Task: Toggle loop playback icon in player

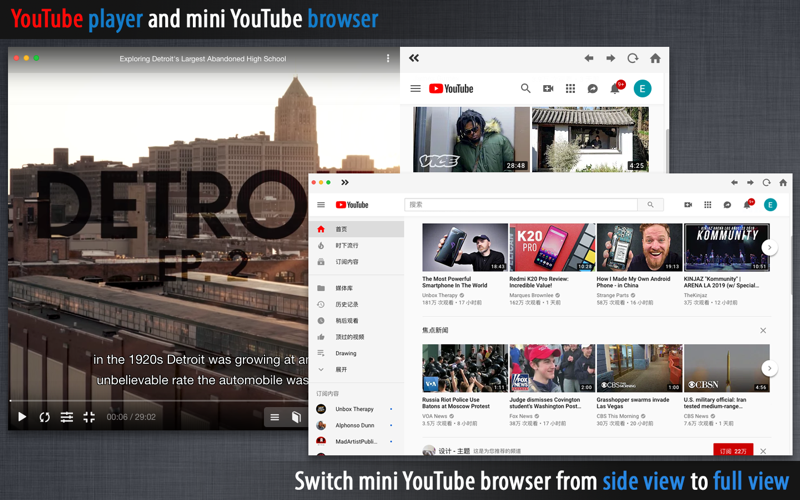Action: coord(44,417)
